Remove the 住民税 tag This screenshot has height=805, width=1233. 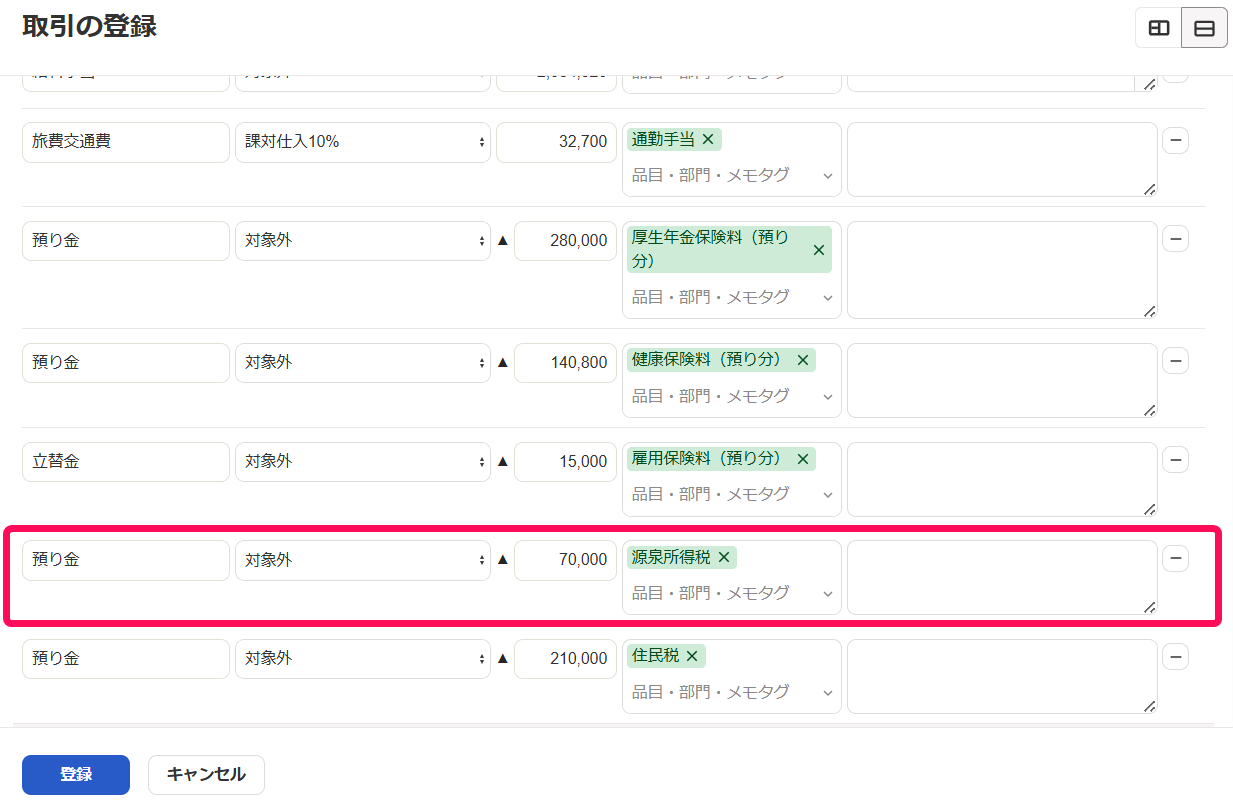pos(691,656)
